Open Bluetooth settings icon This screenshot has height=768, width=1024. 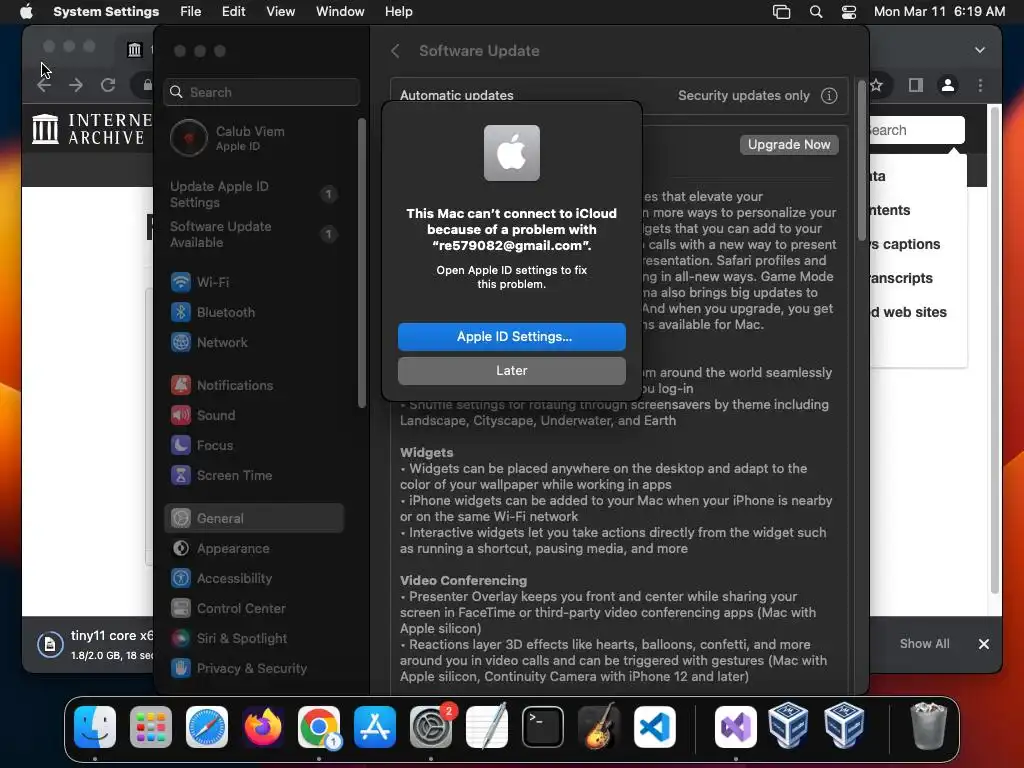[181, 312]
